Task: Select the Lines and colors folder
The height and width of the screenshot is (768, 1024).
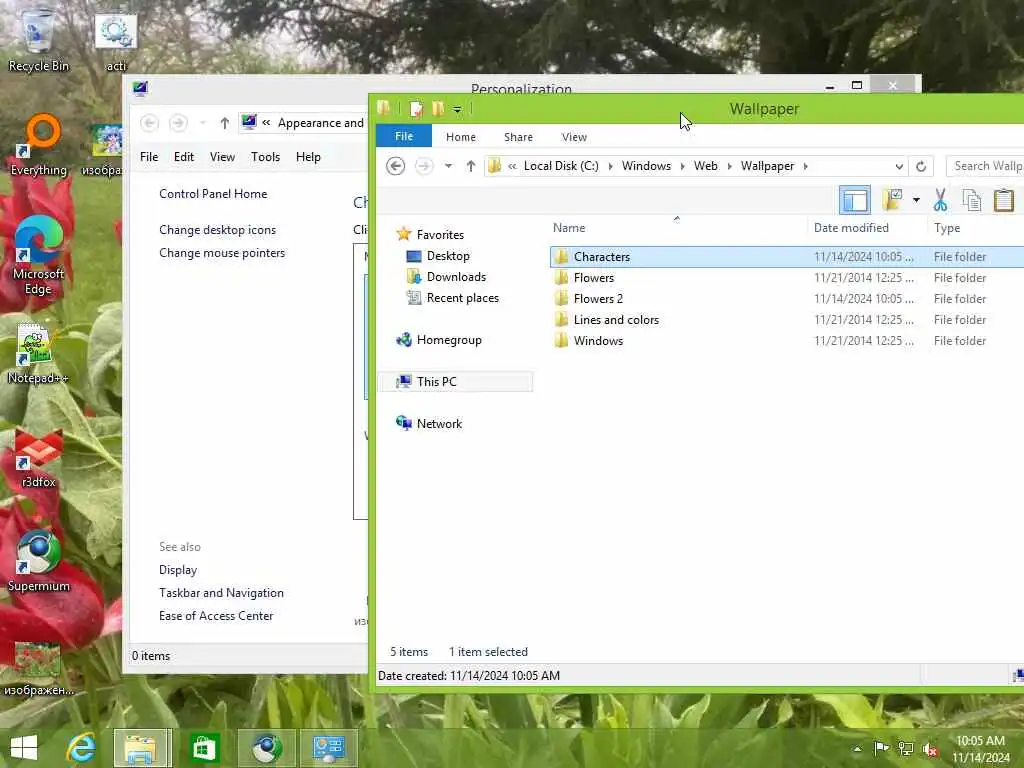Action: tap(787, 319)
